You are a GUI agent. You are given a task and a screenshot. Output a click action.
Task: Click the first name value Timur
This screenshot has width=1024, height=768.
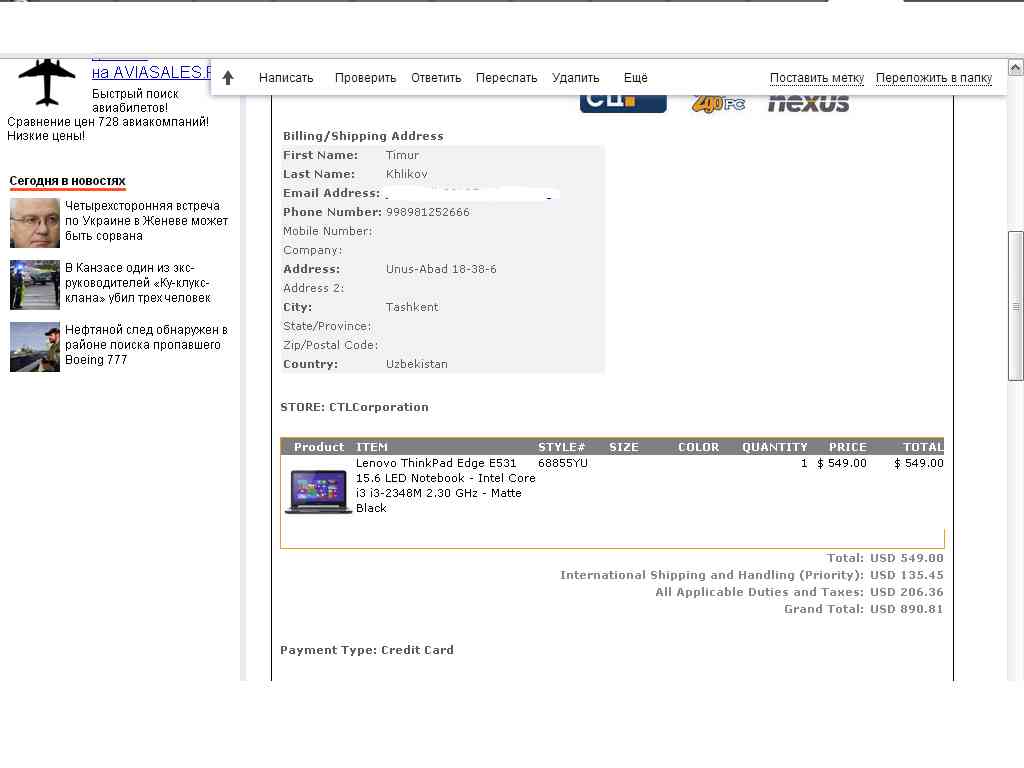(402, 155)
